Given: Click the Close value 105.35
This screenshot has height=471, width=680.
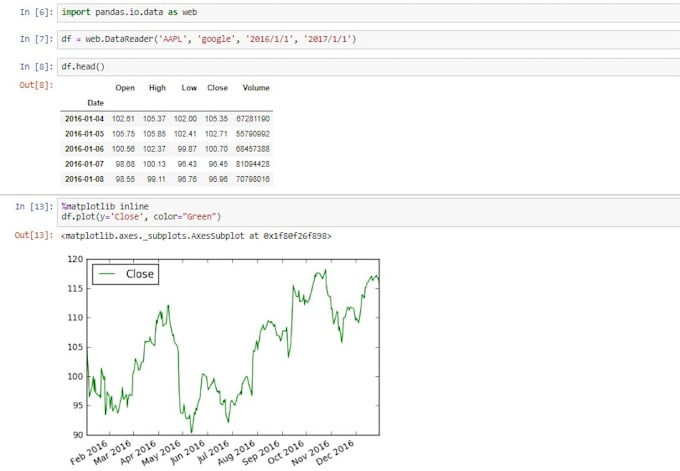Looking at the screenshot, I should click(x=216, y=119).
